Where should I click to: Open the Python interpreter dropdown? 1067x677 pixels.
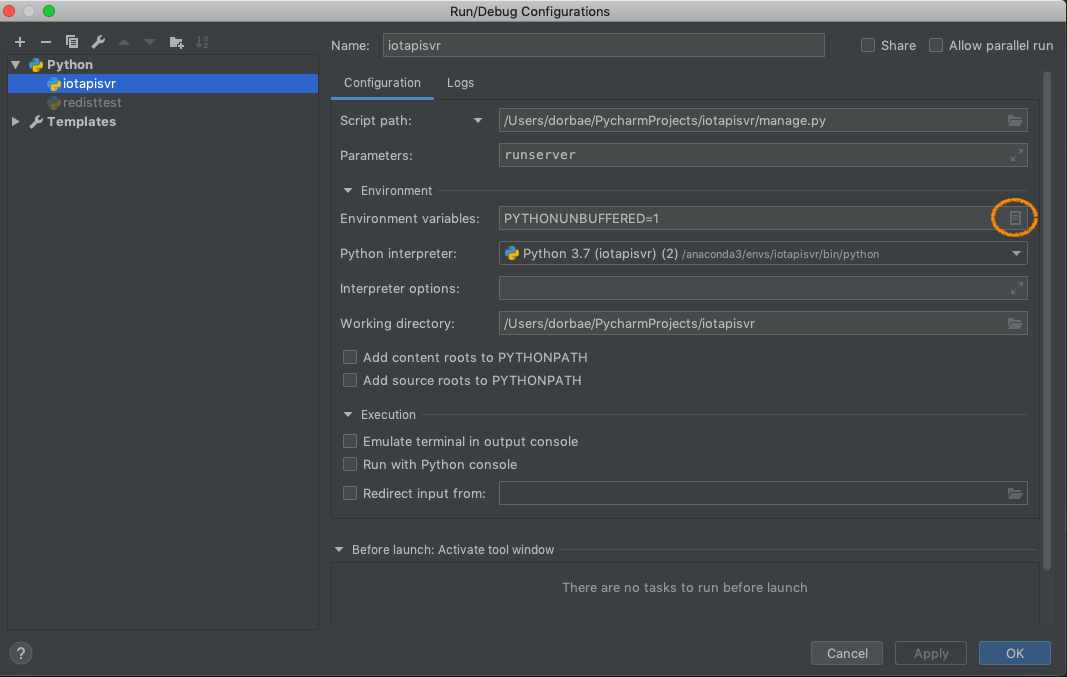tap(1014, 253)
